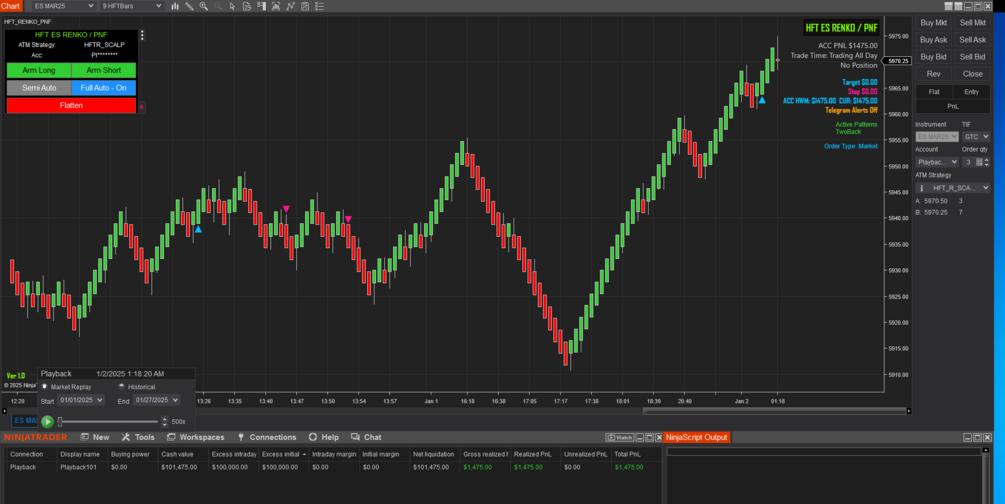
Task: Open the Properties icon in chart toolbar
Action: pyautogui.click(x=305, y=6)
